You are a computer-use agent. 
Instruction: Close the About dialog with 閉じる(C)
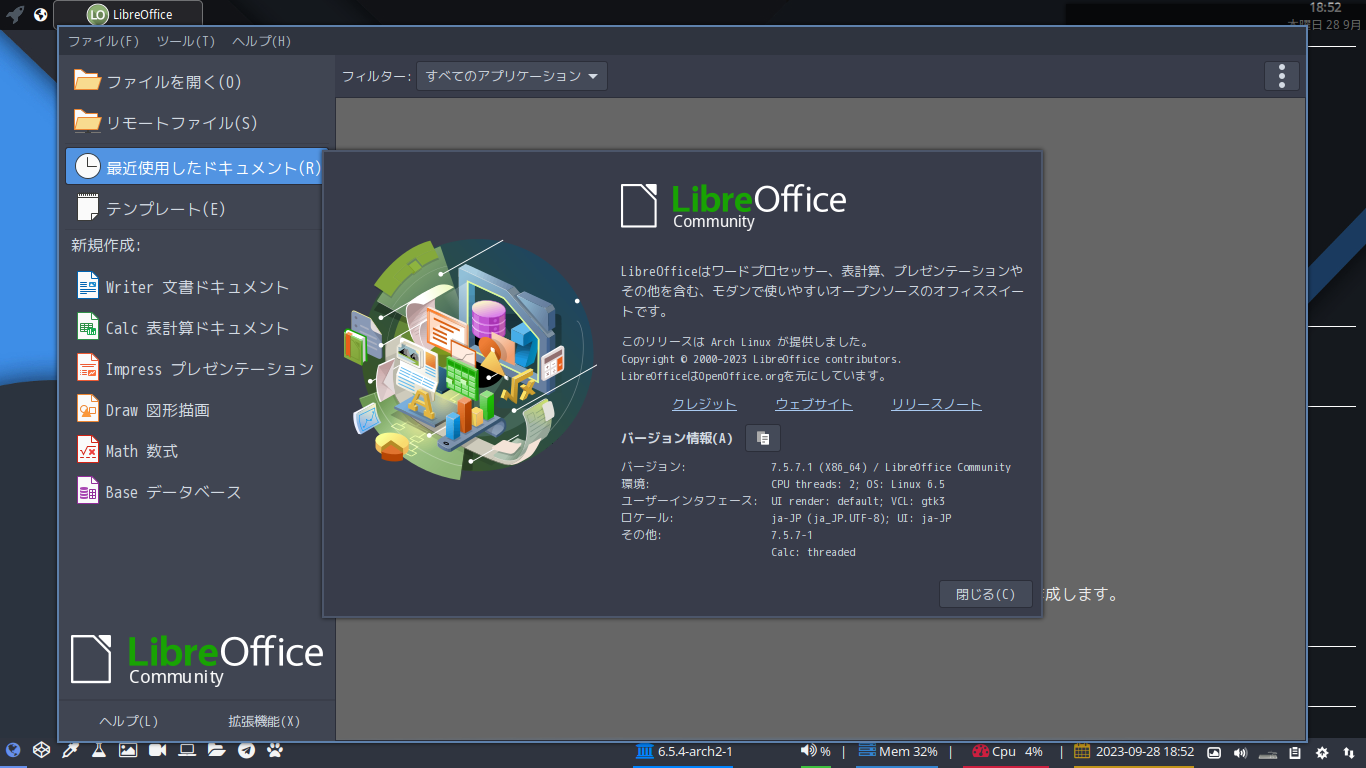pos(986,594)
